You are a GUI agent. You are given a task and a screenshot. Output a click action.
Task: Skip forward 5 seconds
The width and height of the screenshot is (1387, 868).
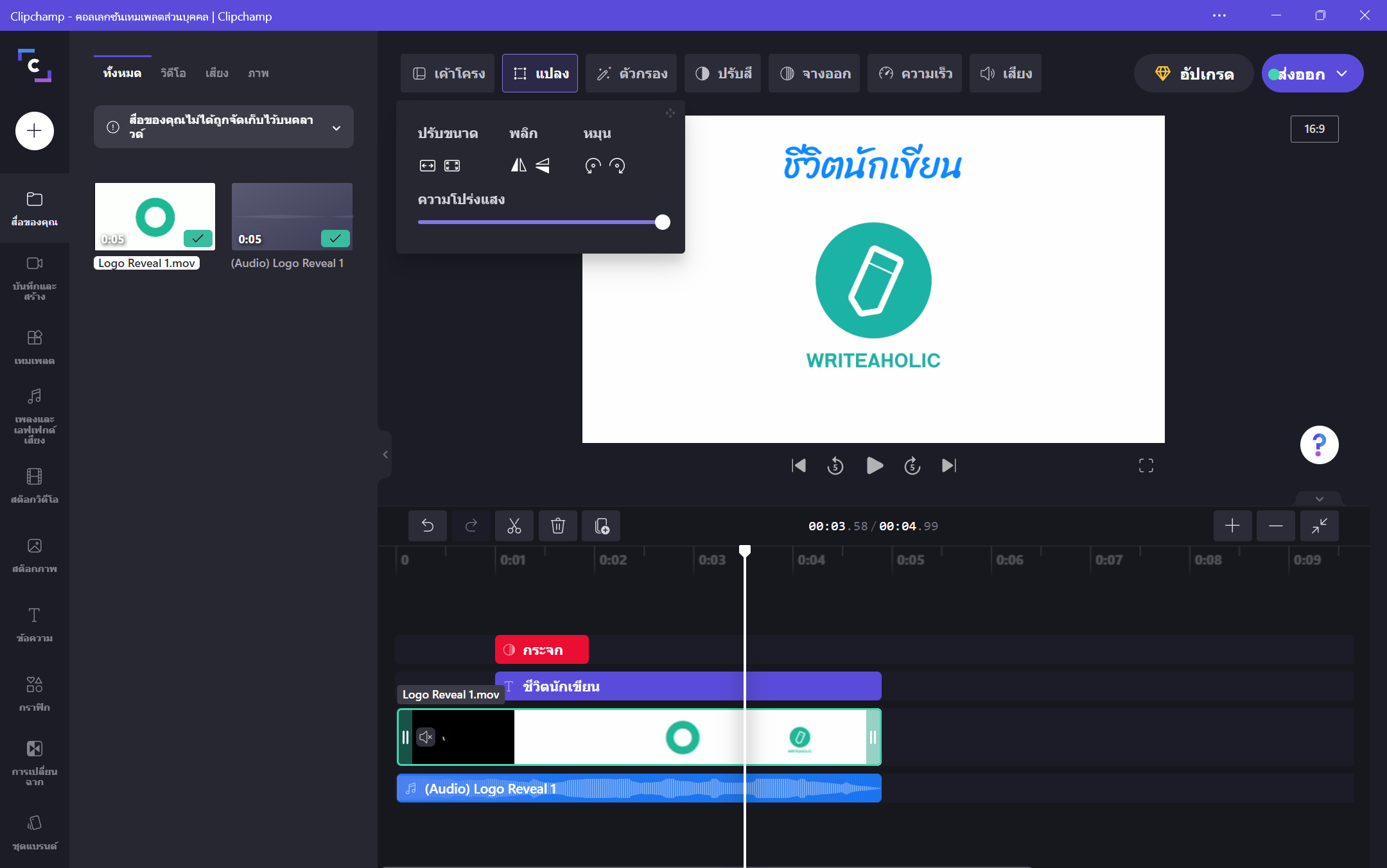912,465
